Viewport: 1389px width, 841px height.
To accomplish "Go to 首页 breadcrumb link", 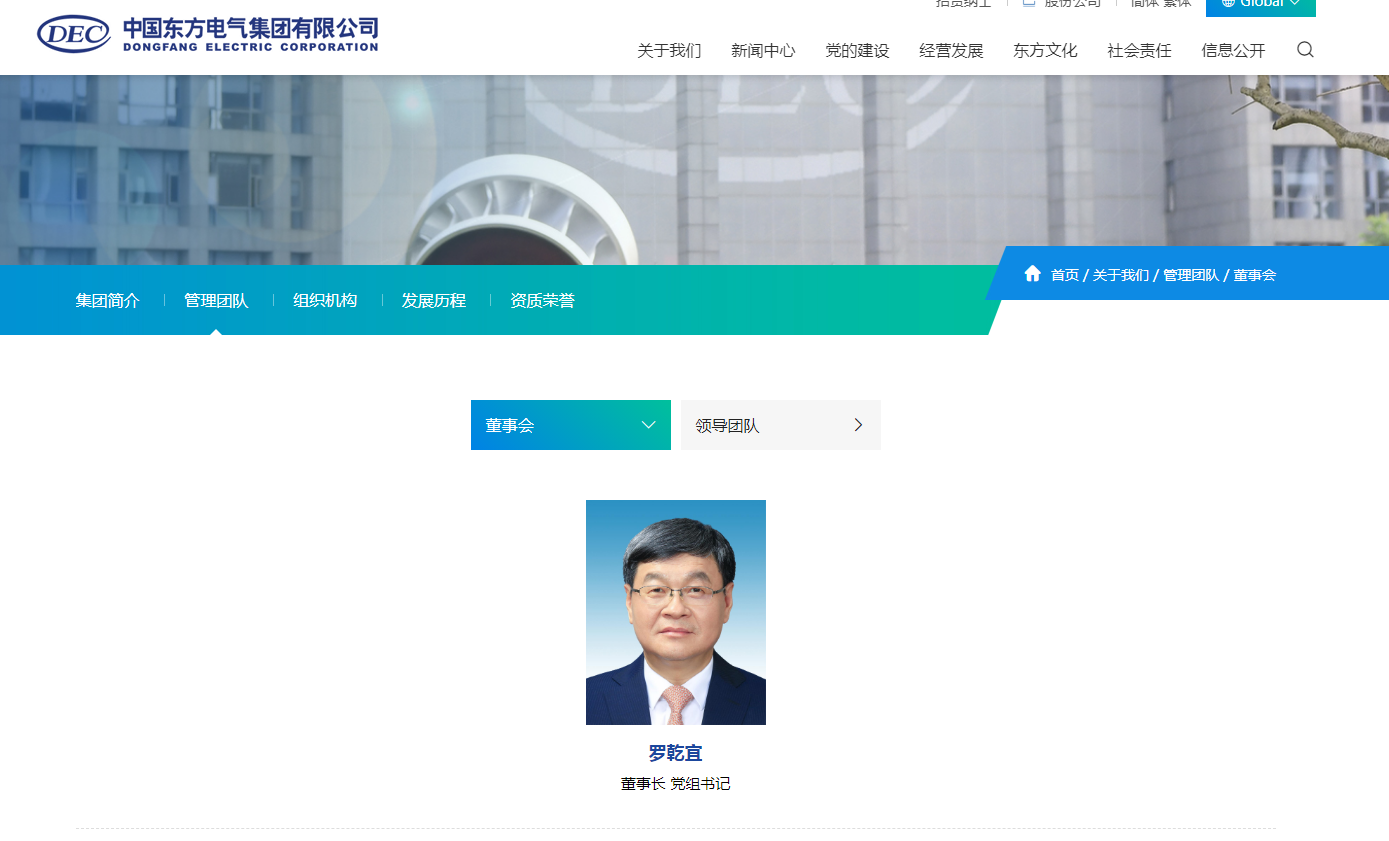I will point(1065,275).
